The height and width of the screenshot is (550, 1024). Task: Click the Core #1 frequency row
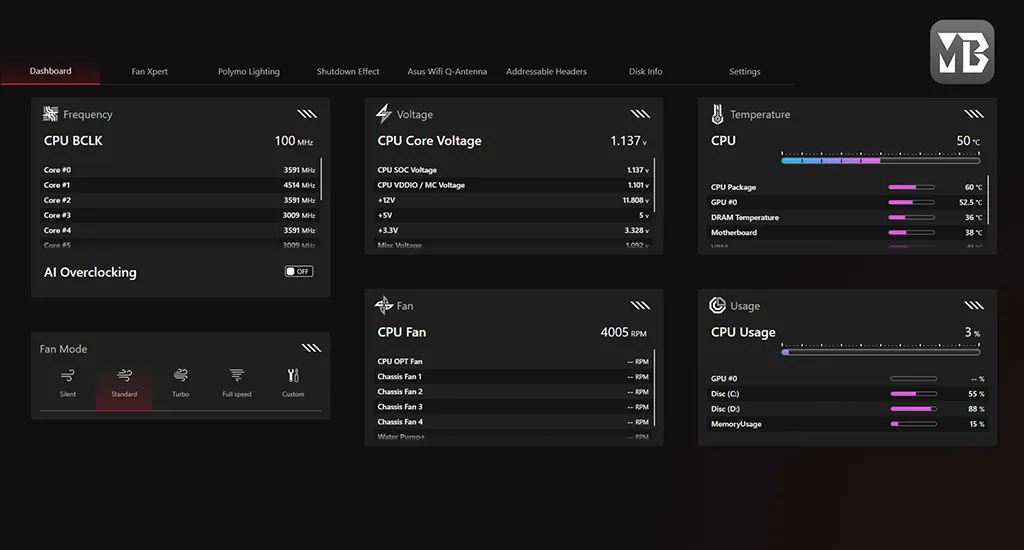[179, 185]
